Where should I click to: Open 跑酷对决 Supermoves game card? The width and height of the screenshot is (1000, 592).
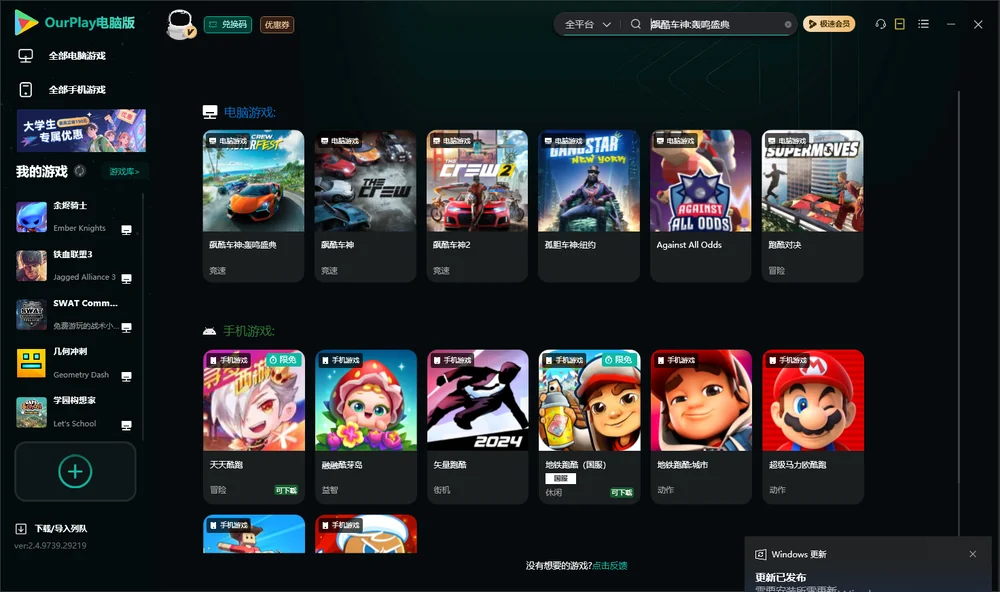(x=812, y=206)
